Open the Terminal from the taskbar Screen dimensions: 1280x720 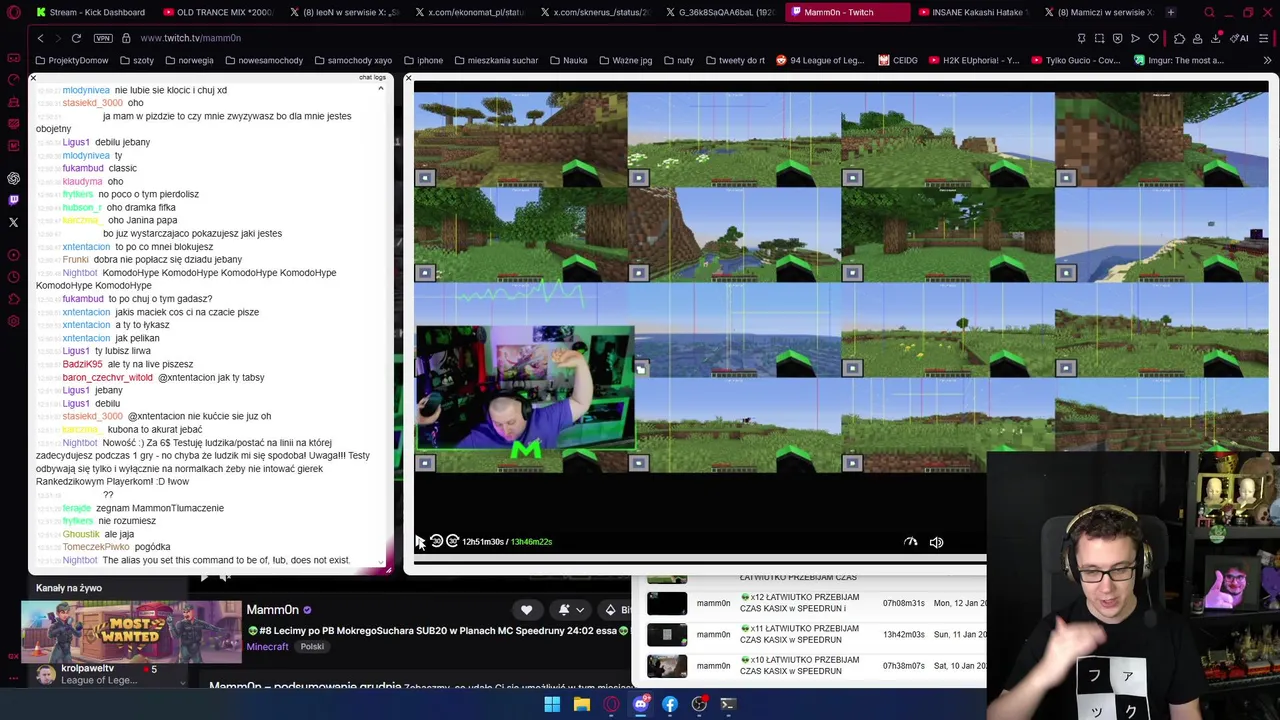pos(728,704)
